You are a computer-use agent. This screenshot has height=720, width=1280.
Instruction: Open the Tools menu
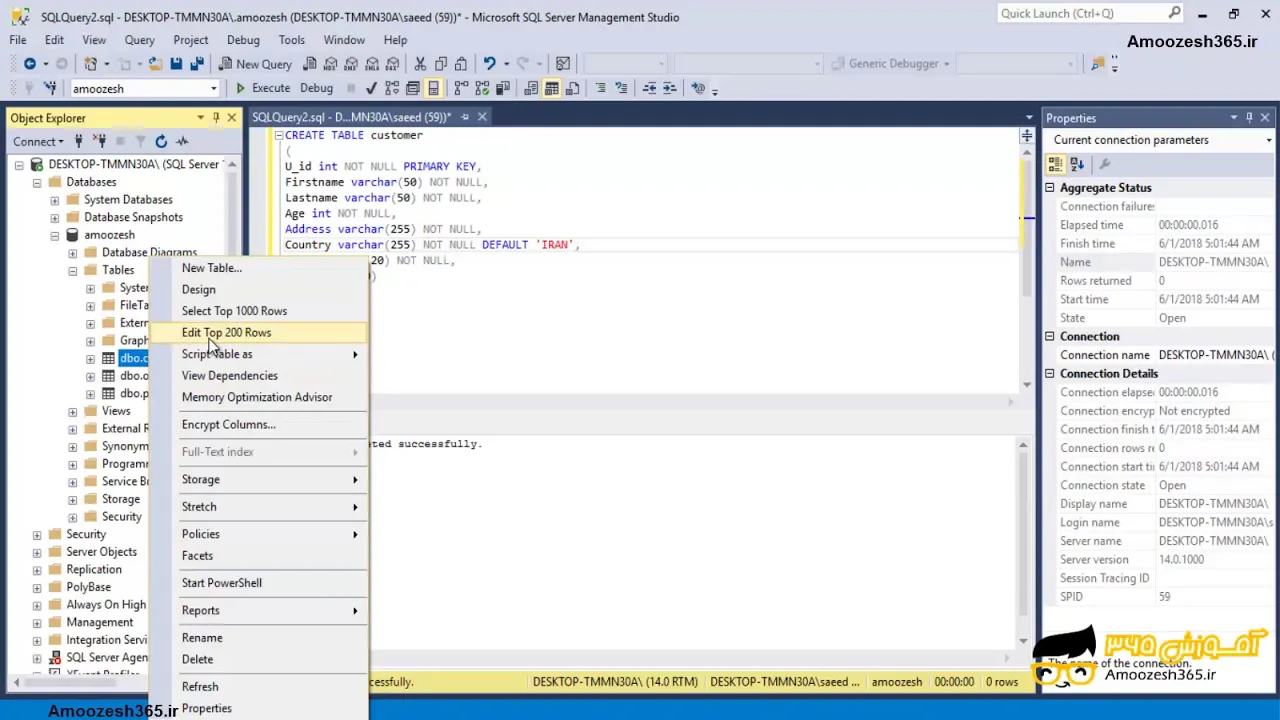click(292, 40)
